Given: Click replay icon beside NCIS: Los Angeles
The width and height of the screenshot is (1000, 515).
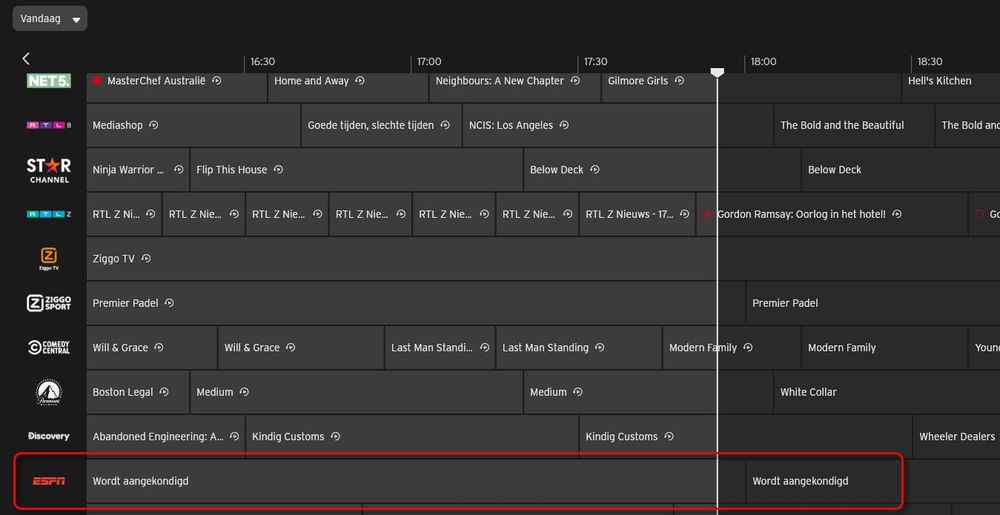Looking at the screenshot, I should (x=564, y=126).
